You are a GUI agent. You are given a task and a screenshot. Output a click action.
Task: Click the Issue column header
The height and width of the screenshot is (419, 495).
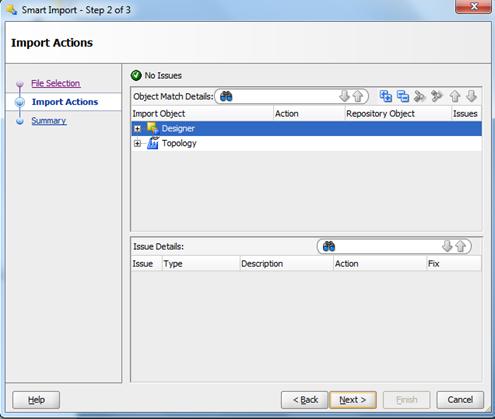[x=147, y=264]
